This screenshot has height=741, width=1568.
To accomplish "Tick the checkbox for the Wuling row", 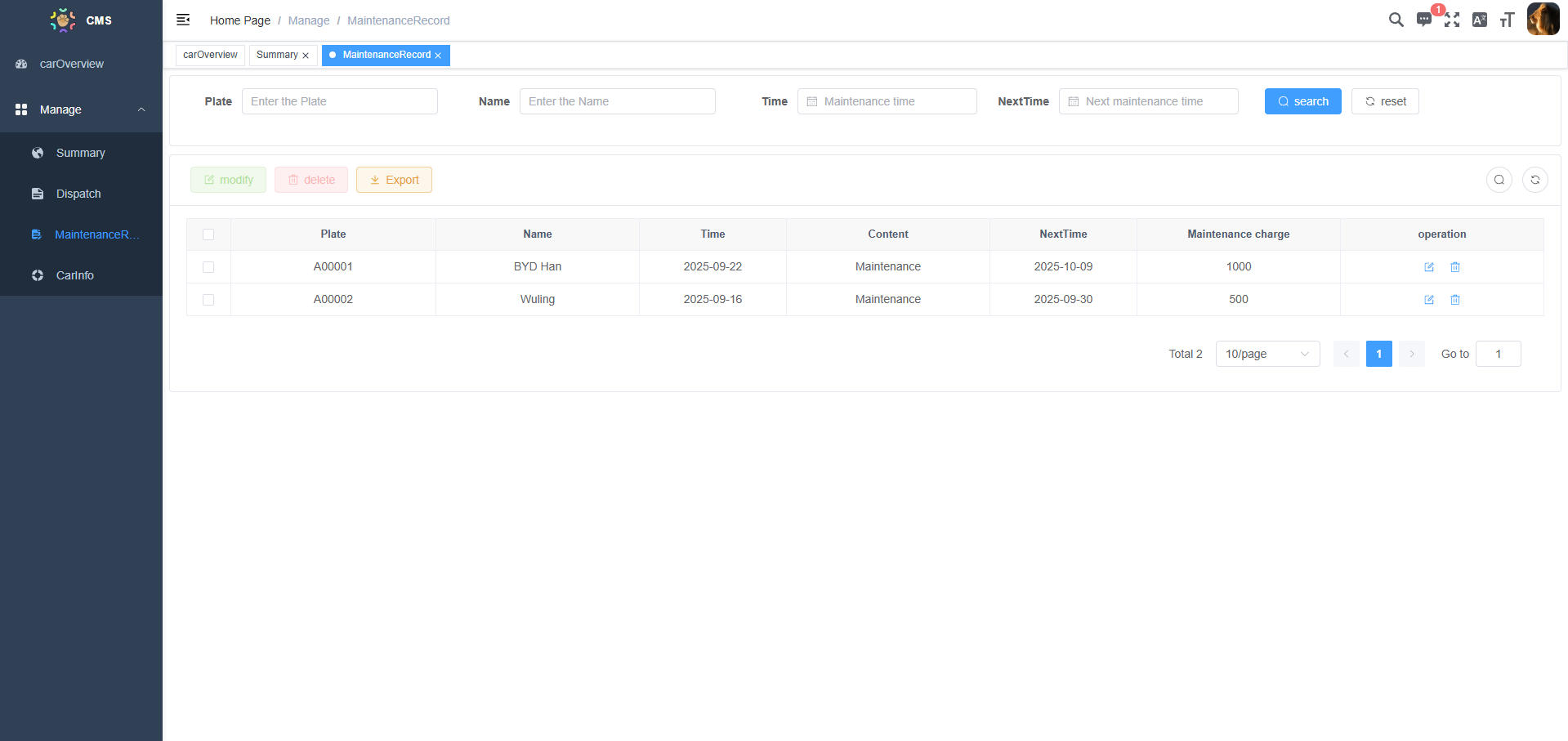I will (208, 300).
